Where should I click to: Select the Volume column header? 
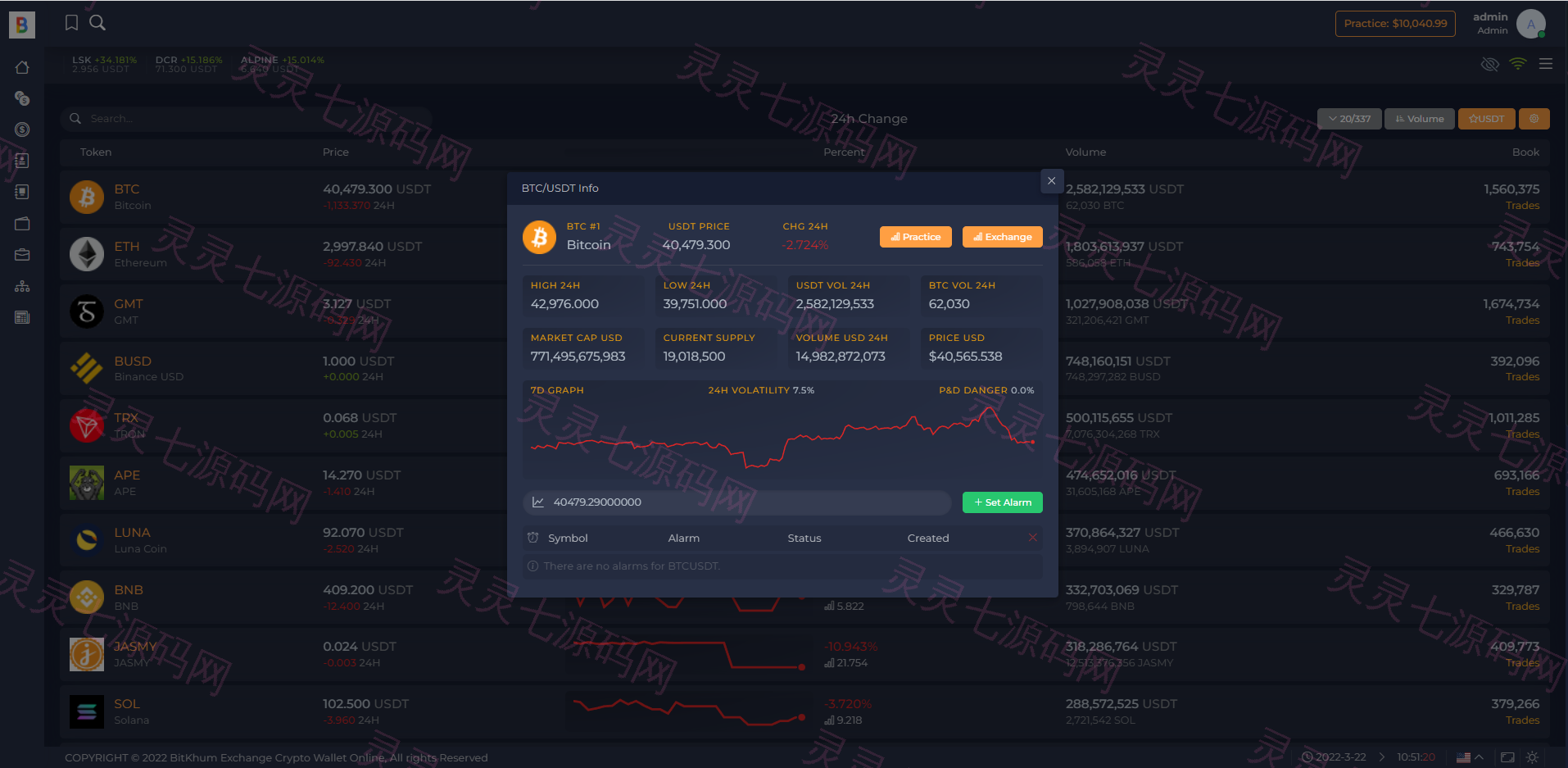[1085, 152]
